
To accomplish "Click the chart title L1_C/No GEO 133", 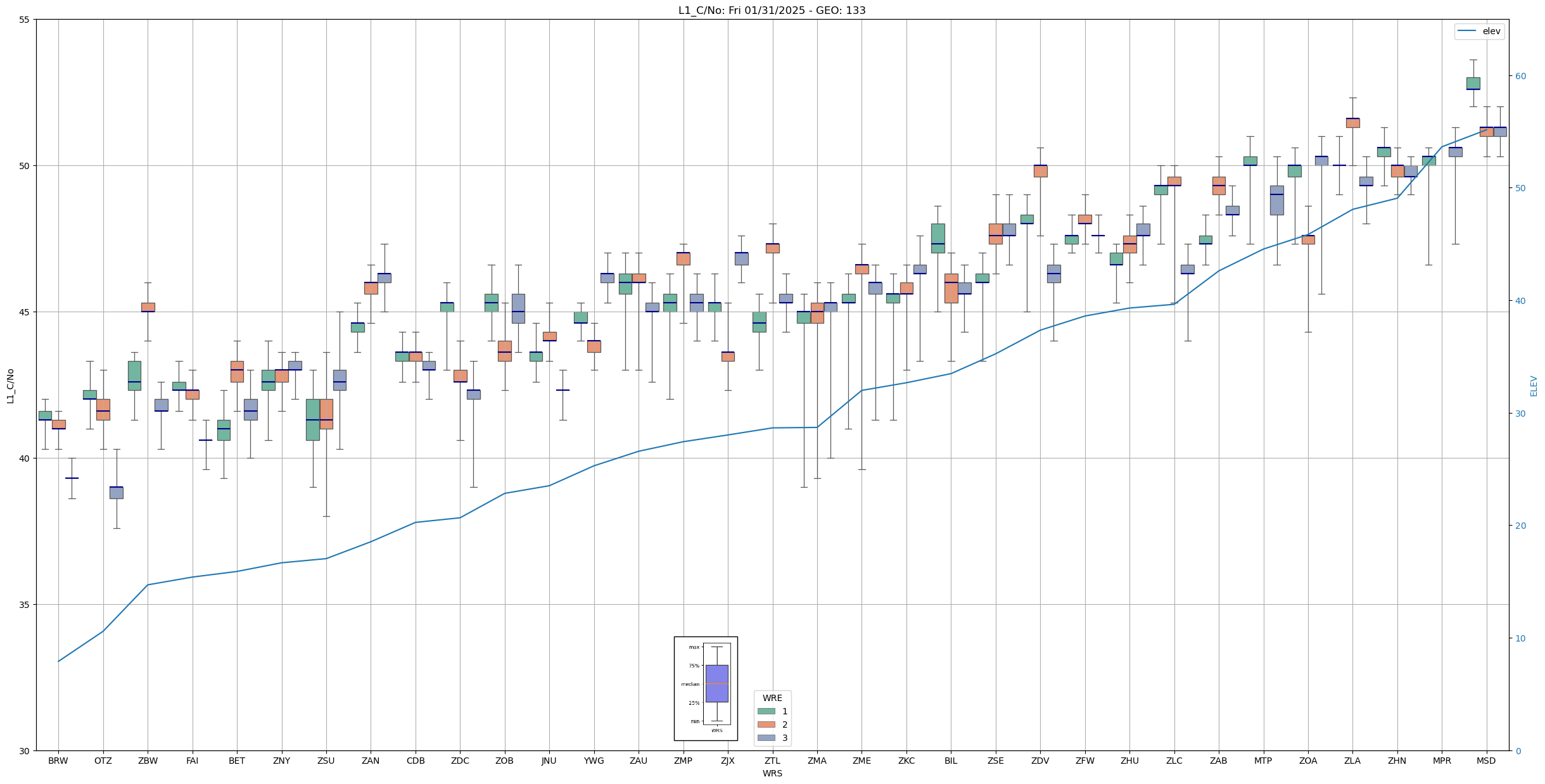I will click(x=772, y=10).
